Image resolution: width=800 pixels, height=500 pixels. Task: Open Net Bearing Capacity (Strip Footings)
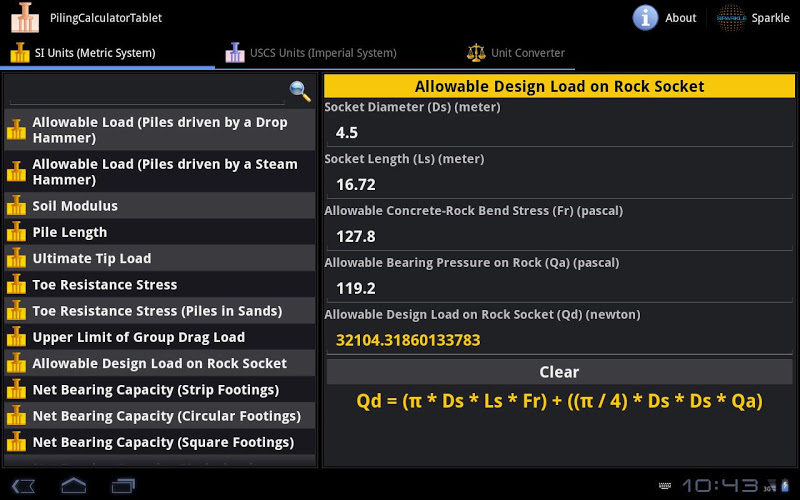pos(160,390)
